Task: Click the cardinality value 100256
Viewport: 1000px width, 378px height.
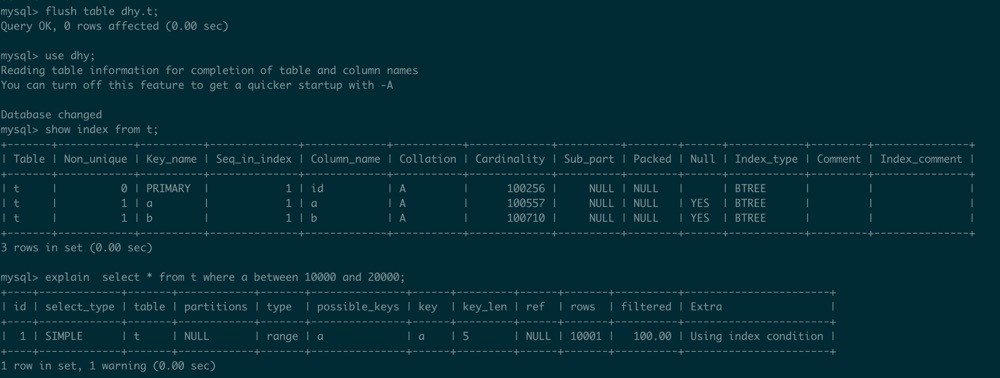Action: [x=526, y=189]
